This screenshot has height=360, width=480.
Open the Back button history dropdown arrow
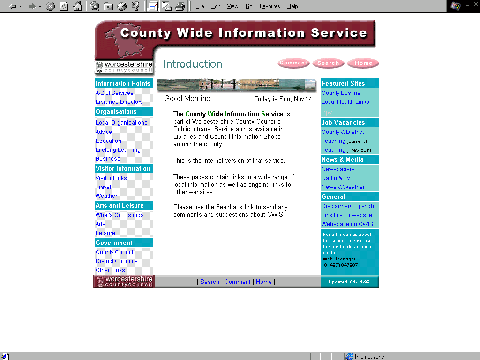[x=20, y=7]
